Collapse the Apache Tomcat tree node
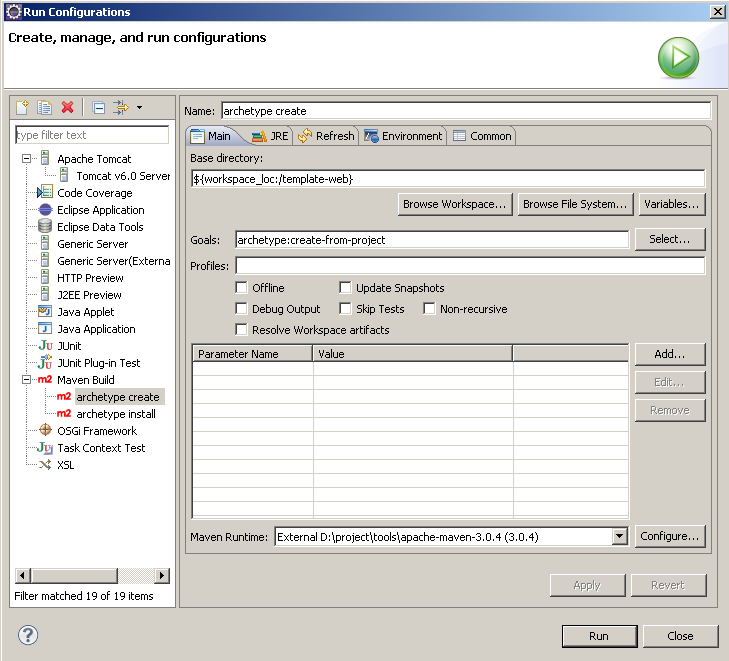 point(27,159)
